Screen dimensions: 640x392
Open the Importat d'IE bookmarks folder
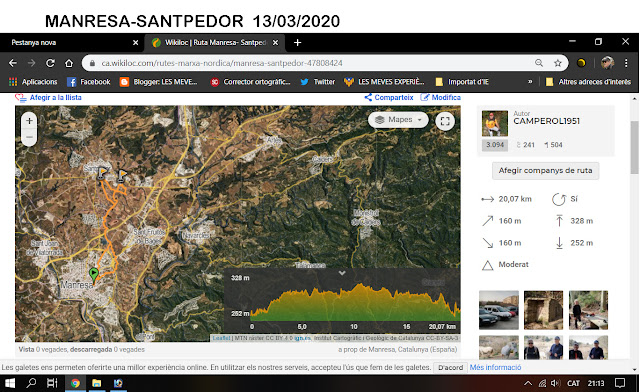(x=462, y=82)
